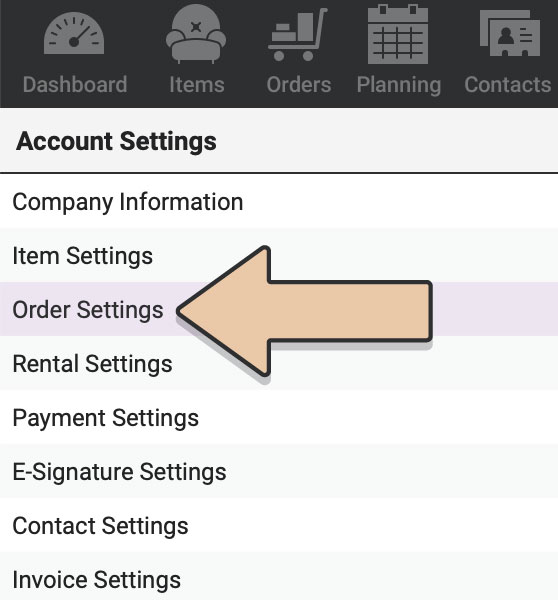
Task: Open Company Information settings
Action: pos(279,202)
